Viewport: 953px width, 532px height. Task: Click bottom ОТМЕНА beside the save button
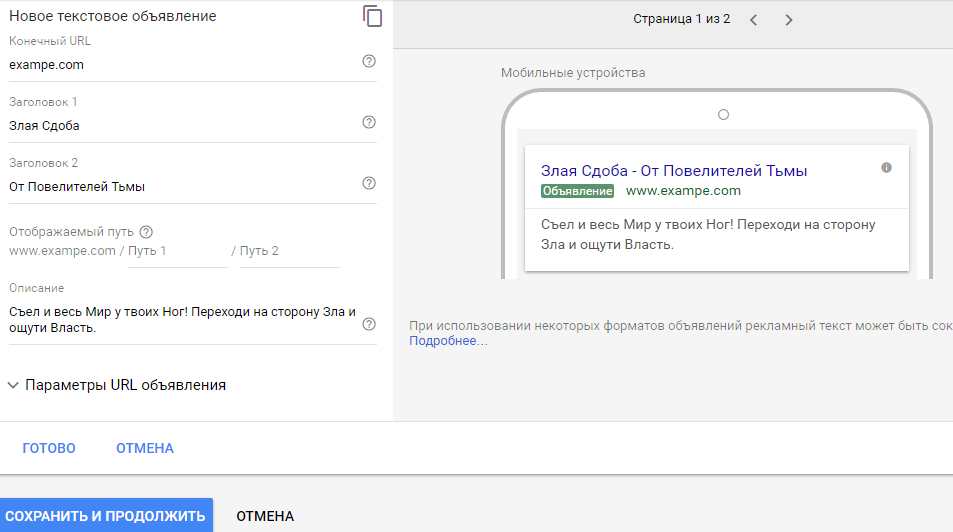(265, 516)
